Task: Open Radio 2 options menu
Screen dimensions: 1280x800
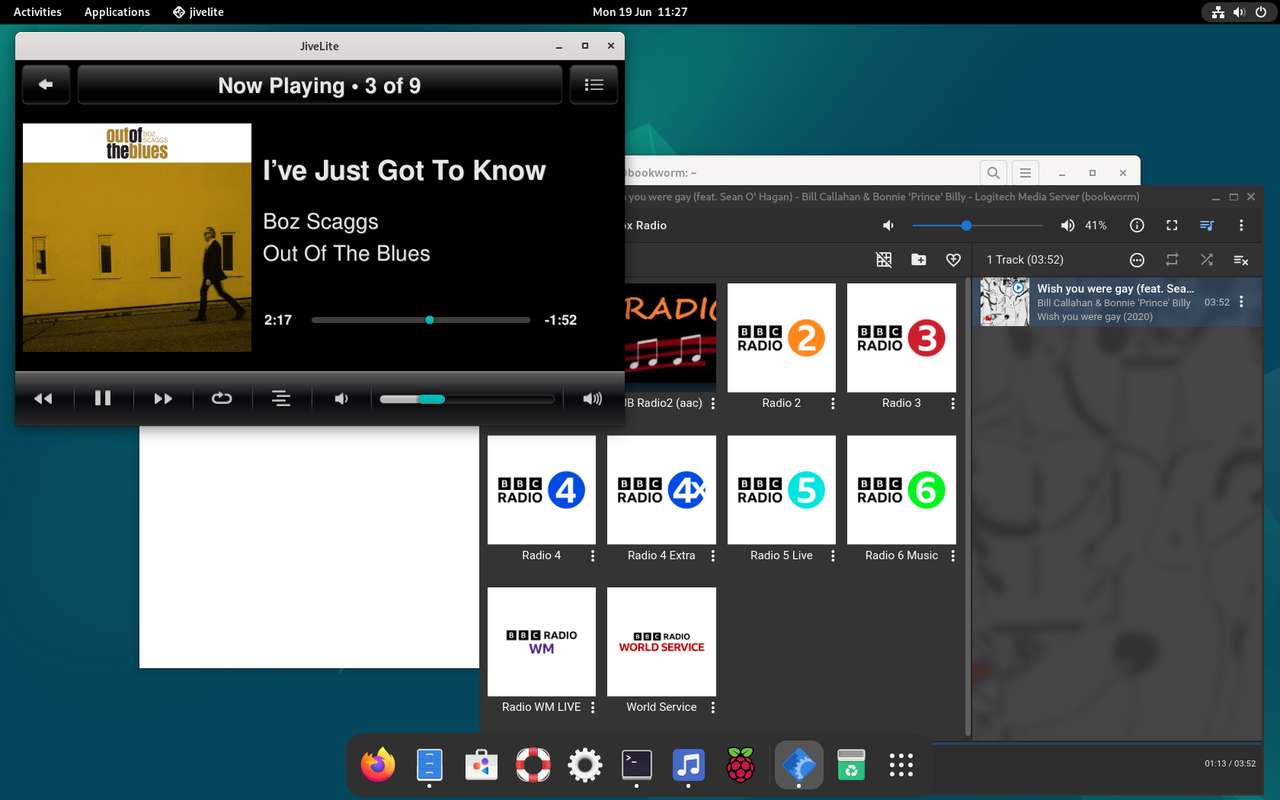Action: [833, 404]
